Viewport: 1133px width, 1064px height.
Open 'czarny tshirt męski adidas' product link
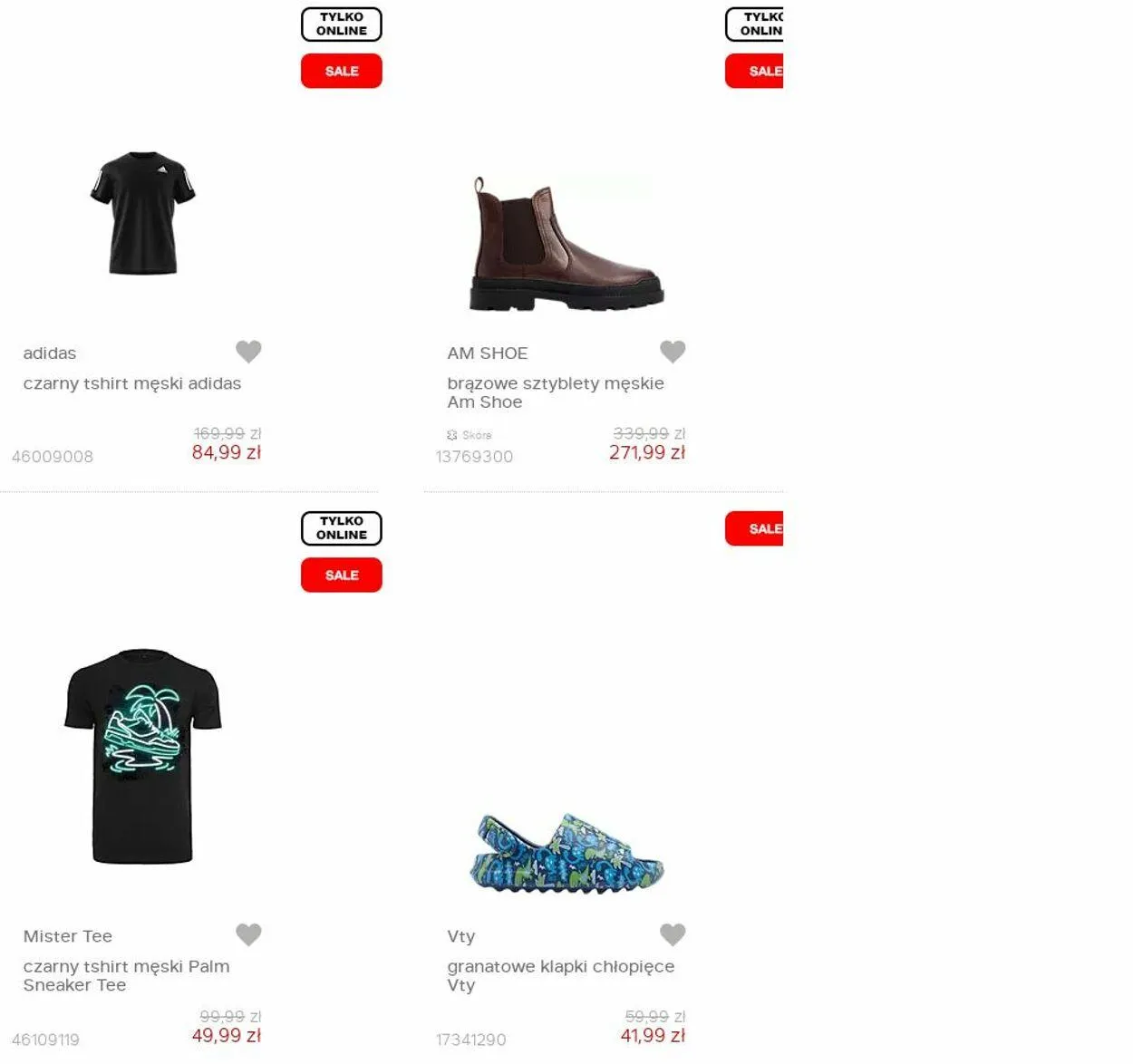tap(132, 383)
